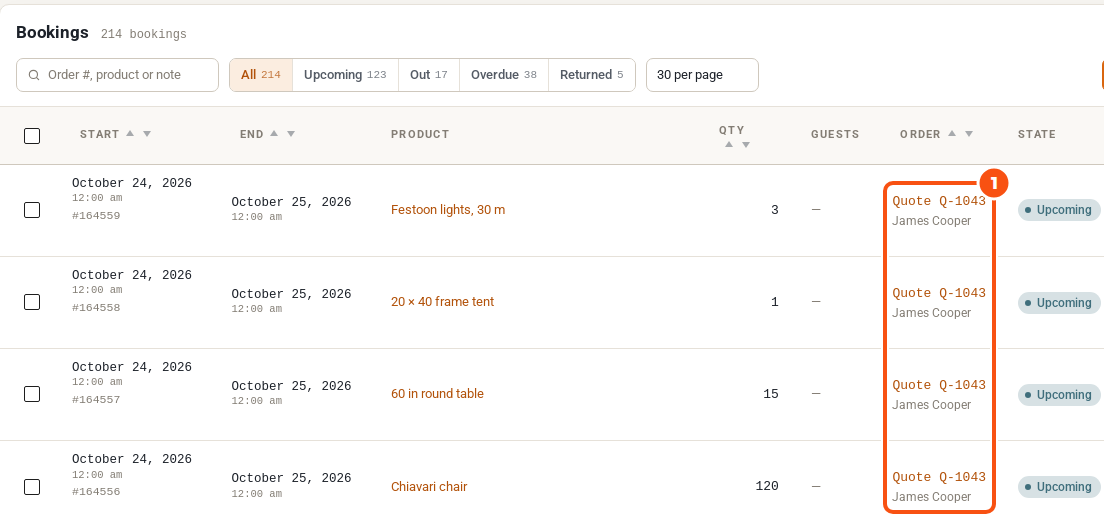
Task: Sort Order column ascending arrow
Action: pyautogui.click(x=952, y=133)
